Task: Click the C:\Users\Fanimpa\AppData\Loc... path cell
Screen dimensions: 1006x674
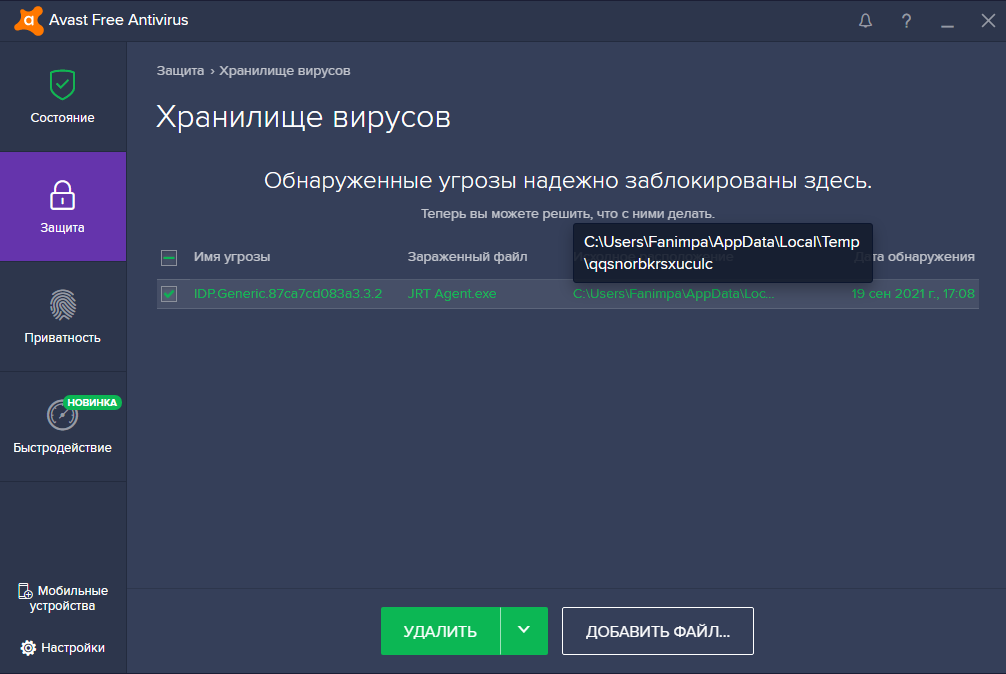Action: [674, 294]
